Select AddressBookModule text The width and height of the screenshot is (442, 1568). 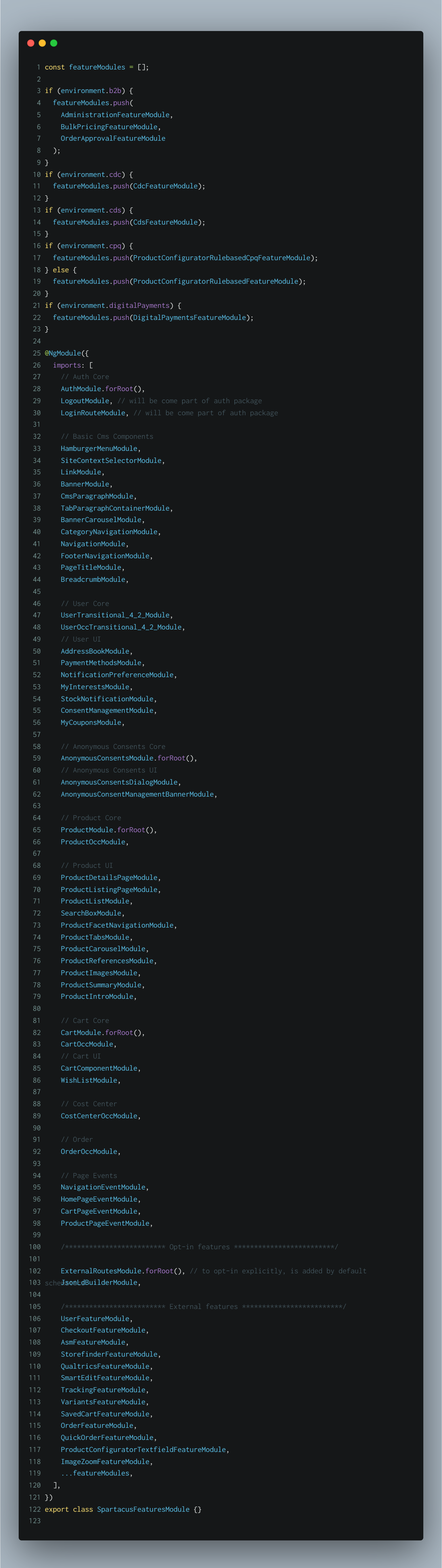tap(95, 651)
